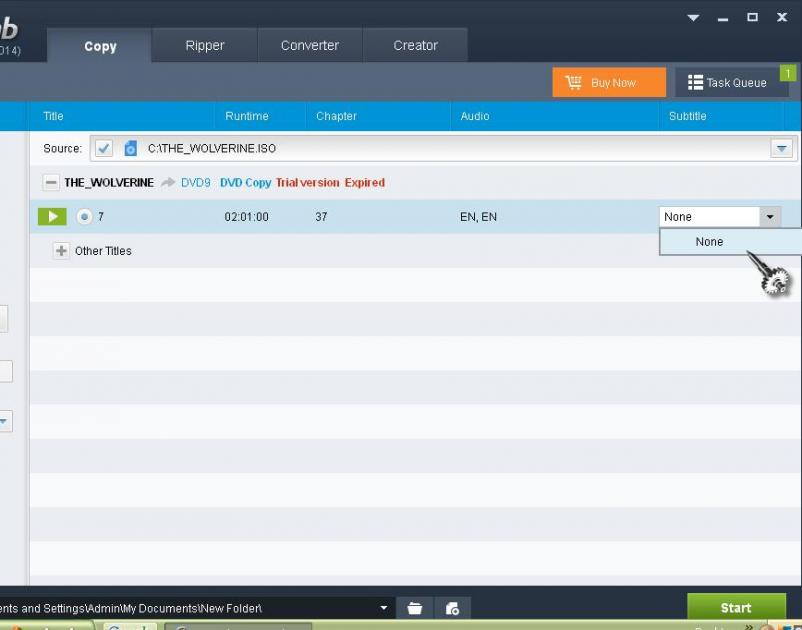Select the THE_WOLVERINE disc title
Screen dimensions: 802x630
point(109,183)
